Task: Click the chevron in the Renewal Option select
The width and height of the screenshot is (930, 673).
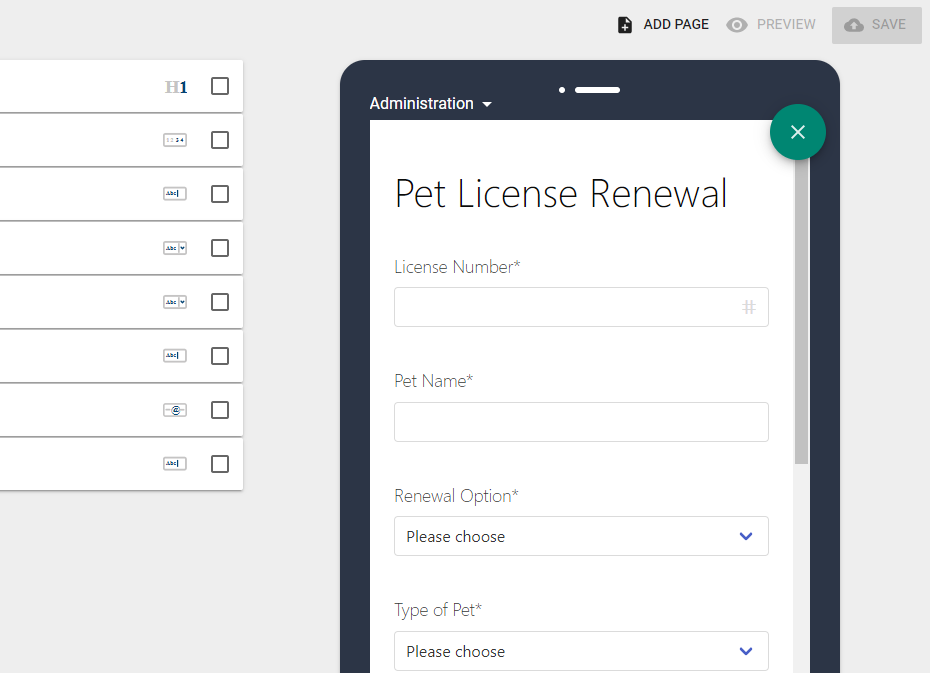Action: tap(746, 536)
